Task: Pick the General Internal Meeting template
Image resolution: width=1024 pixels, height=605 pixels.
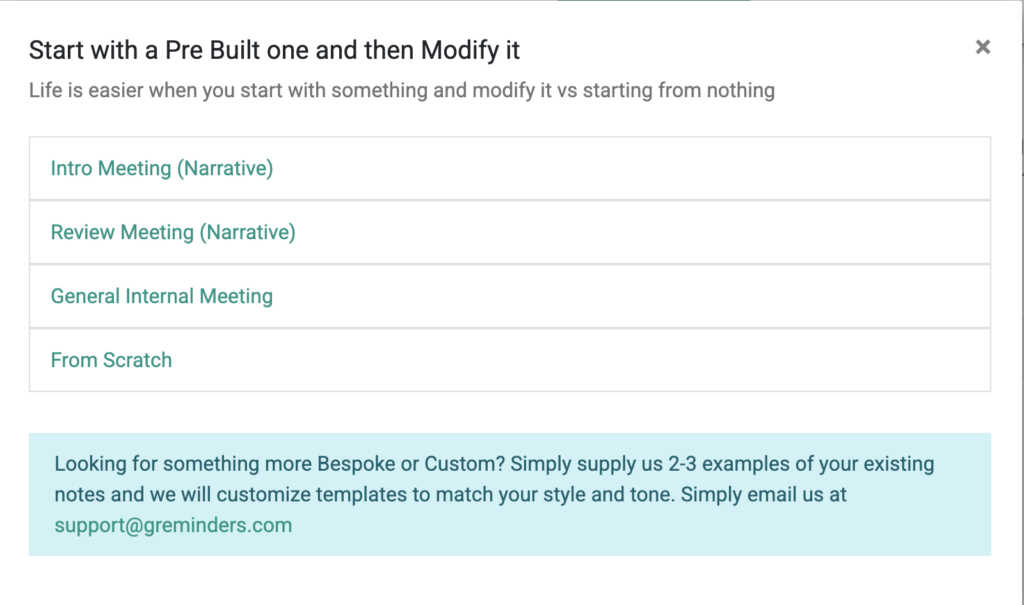Action: click(162, 297)
